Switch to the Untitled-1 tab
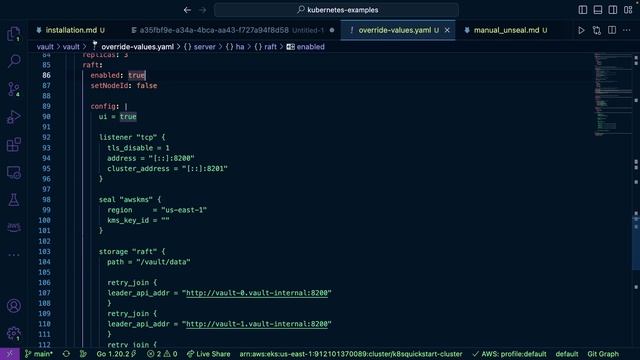This screenshot has width=640, height=360. point(233,30)
